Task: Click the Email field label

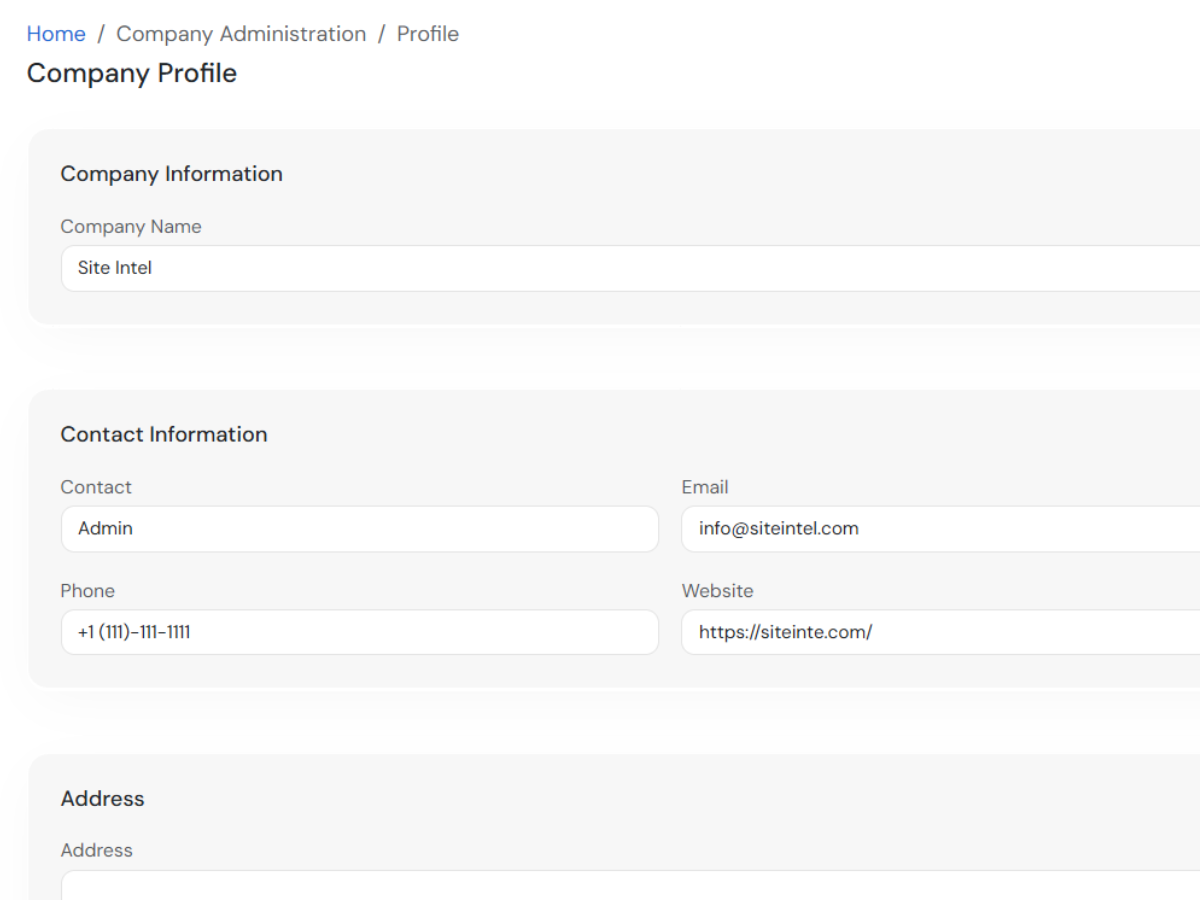Action: click(705, 487)
